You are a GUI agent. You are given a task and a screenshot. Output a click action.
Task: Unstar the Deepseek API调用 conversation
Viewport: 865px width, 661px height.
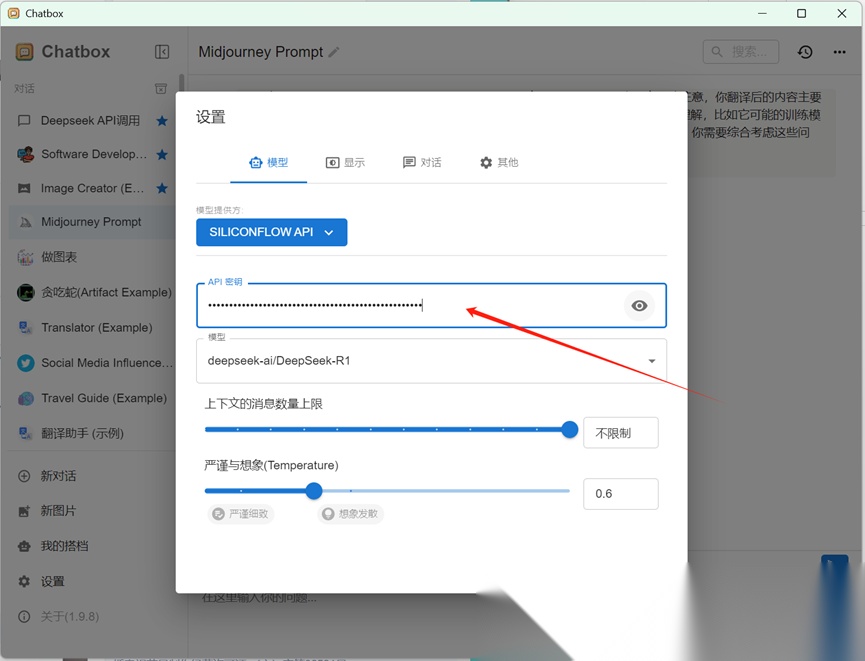[162, 121]
